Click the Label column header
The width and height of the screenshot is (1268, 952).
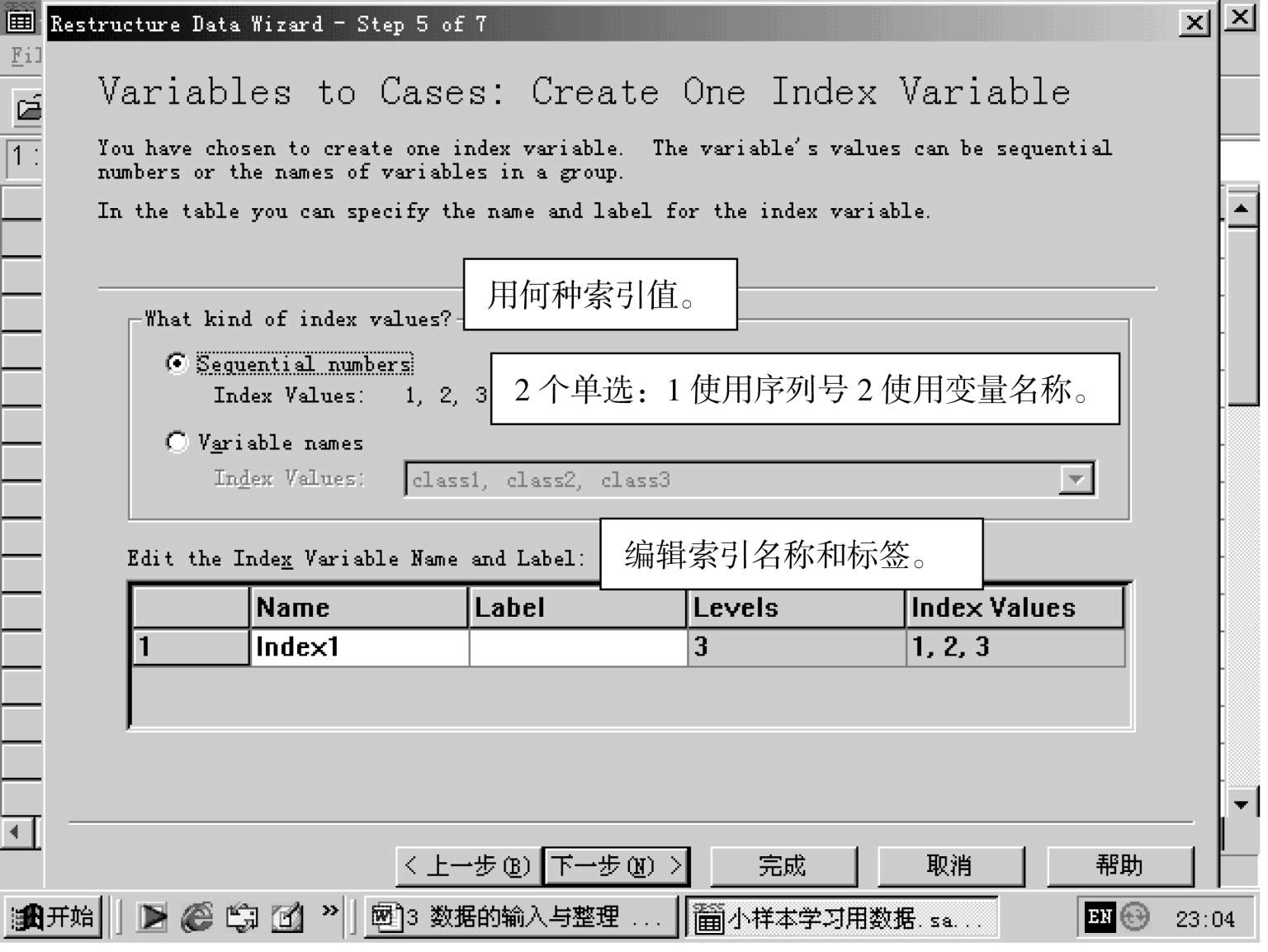pos(578,608)
